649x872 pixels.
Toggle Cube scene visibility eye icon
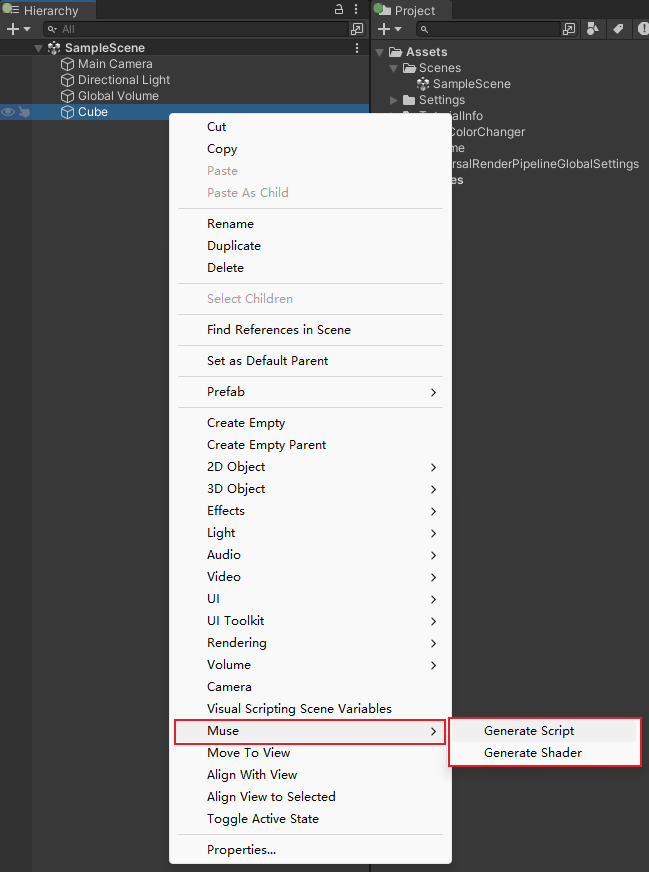(8, 112)
